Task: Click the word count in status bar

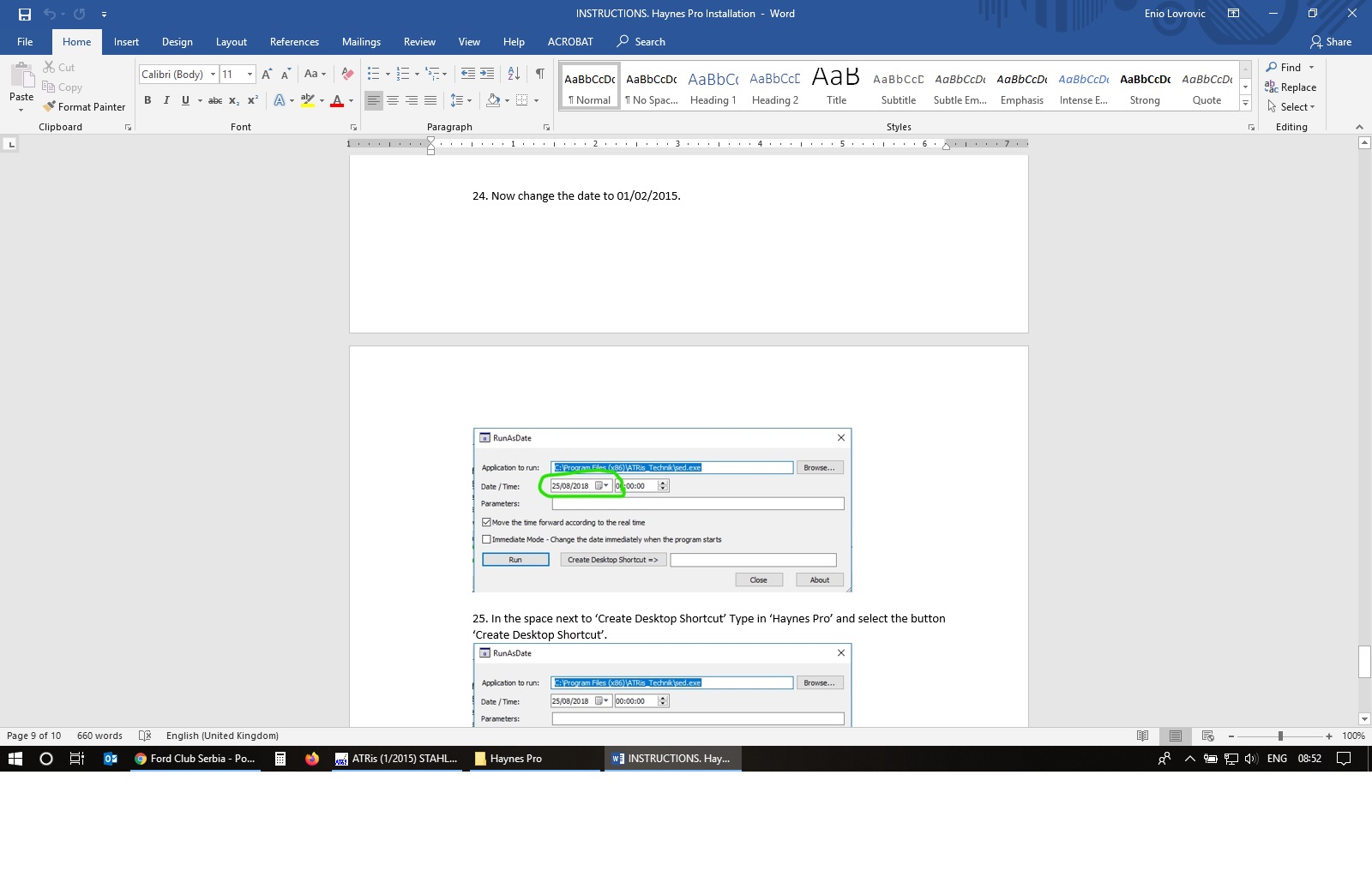Action: (x=99, y=736)
